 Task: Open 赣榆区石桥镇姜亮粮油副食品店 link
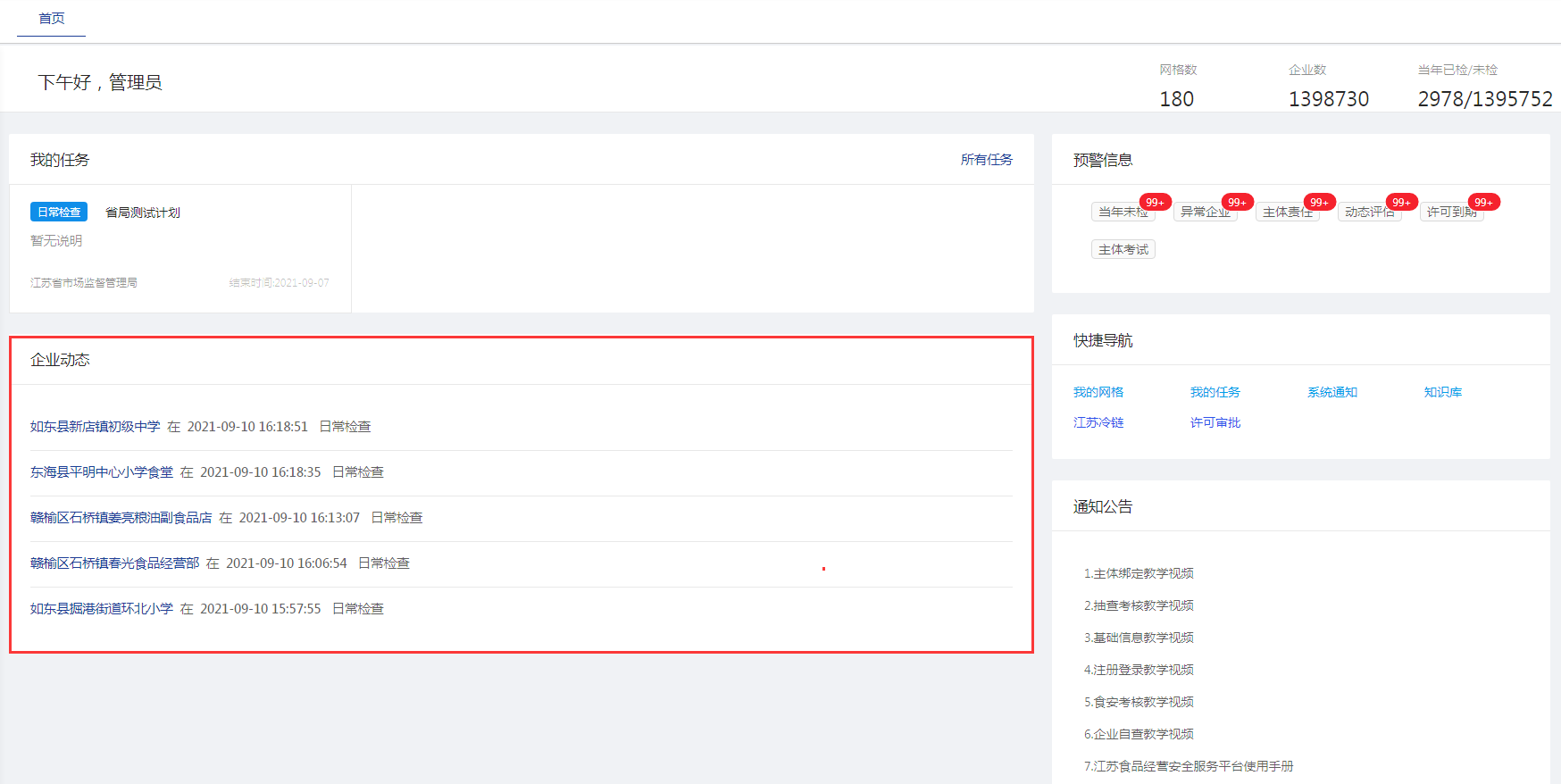point(121,518)
